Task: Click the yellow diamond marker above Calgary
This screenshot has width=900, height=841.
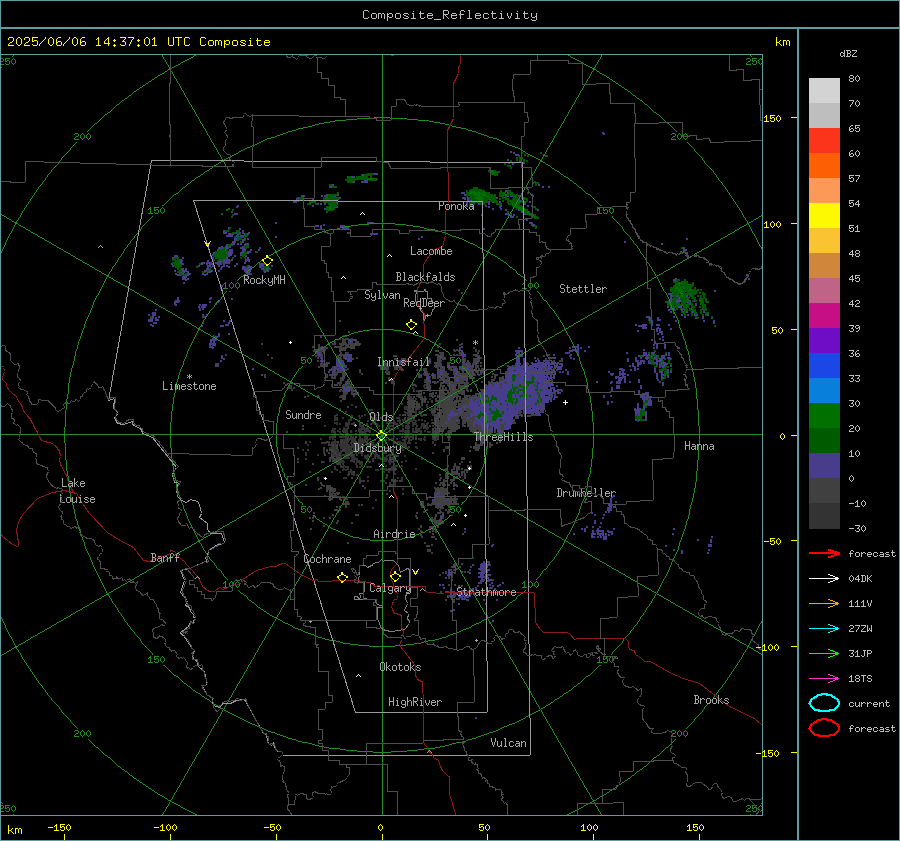Action: (395, 576)
